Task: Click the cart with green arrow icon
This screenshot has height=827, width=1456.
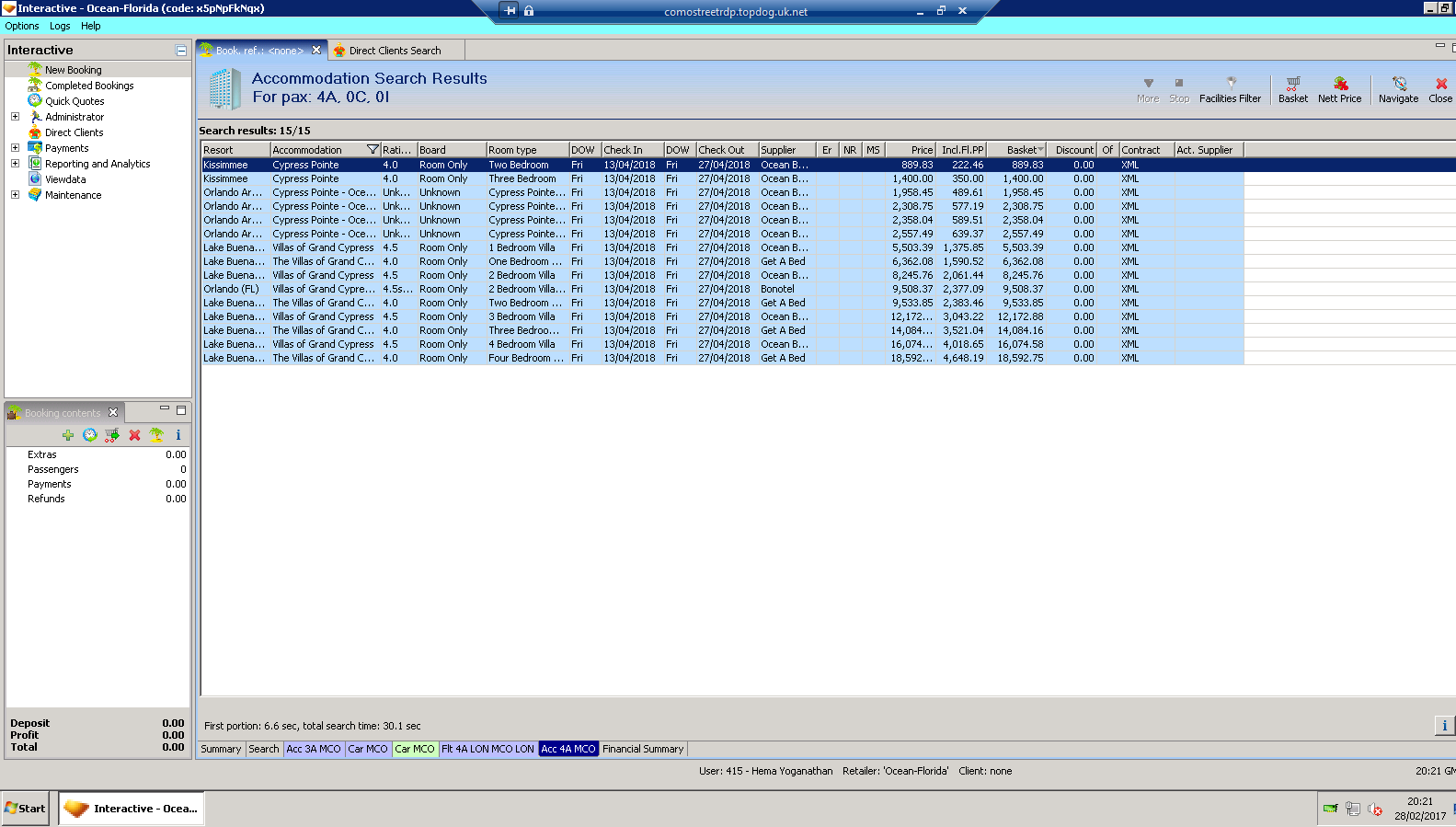Action: click(112, 435)
